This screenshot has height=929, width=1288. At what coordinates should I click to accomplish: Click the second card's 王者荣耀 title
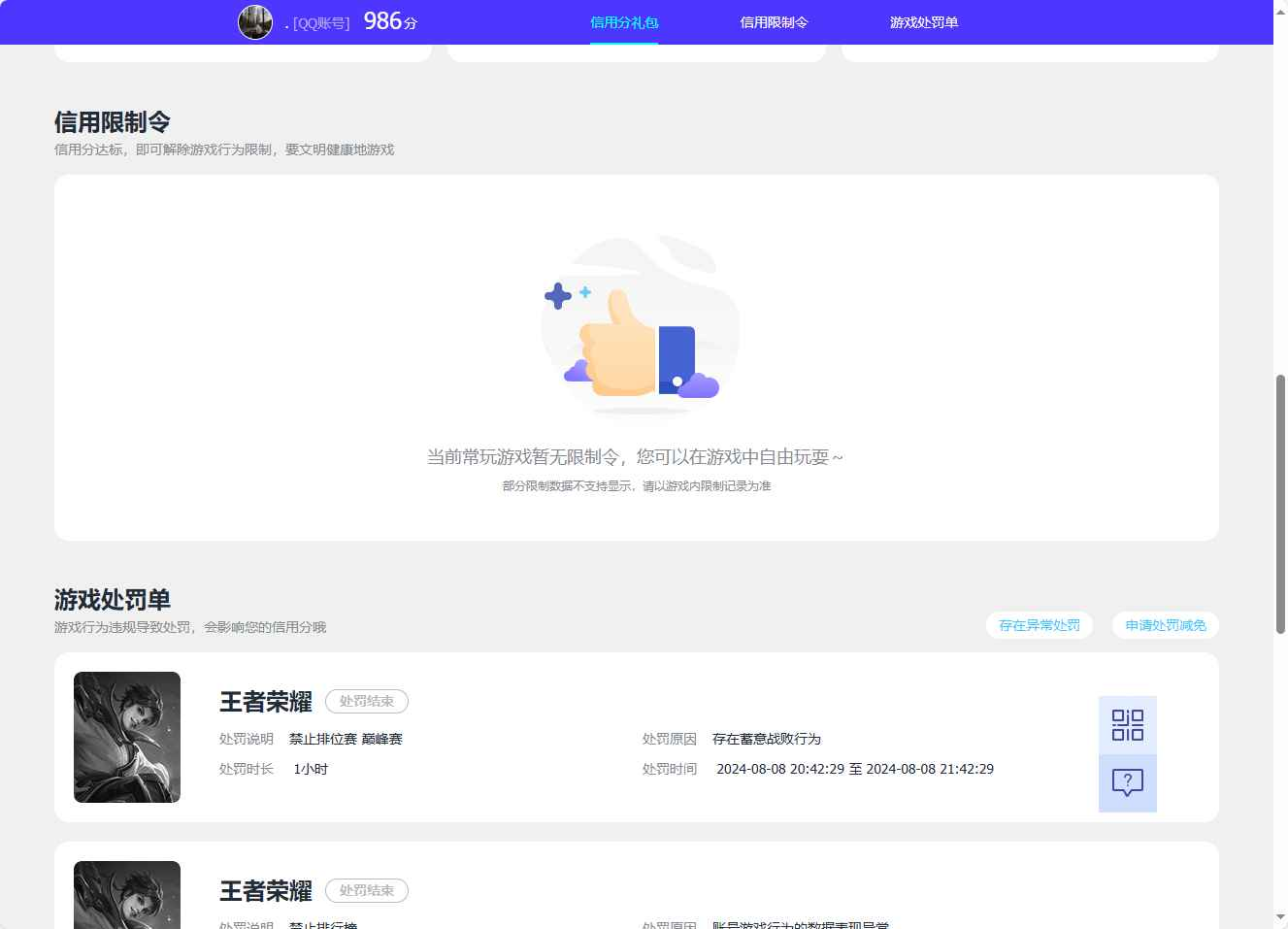pyautogui.click(x=266, y=891)
